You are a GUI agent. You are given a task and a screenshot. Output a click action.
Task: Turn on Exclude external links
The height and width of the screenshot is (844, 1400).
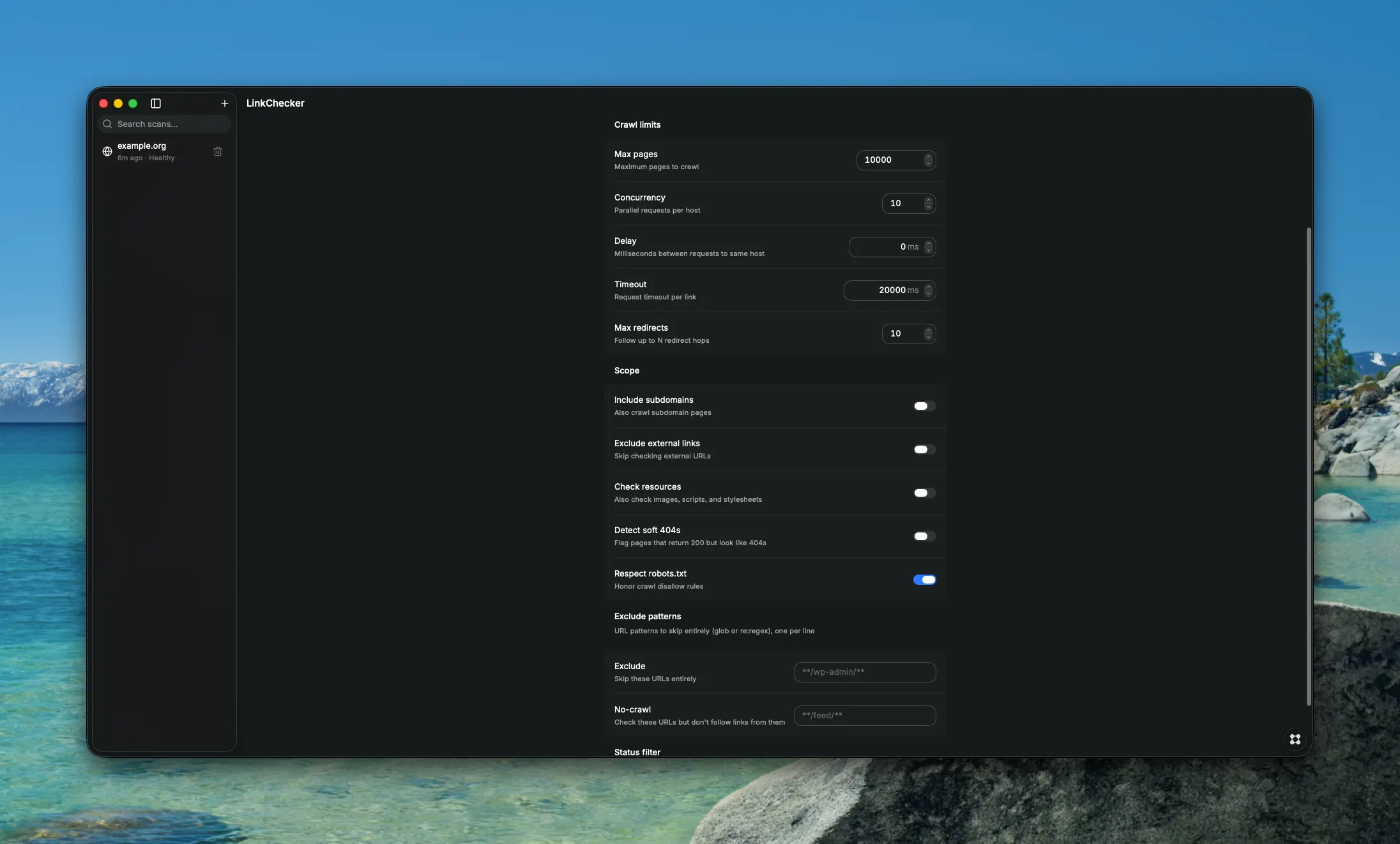click(x=924, y=449)
